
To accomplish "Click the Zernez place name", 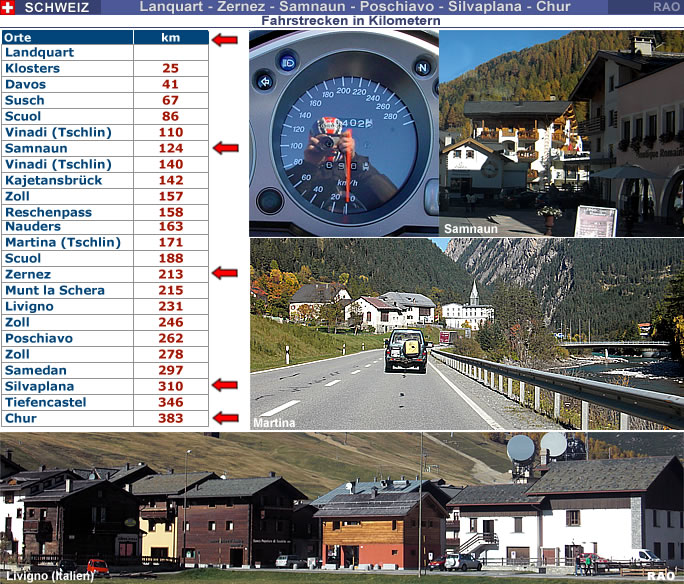I will coord(28,274).
